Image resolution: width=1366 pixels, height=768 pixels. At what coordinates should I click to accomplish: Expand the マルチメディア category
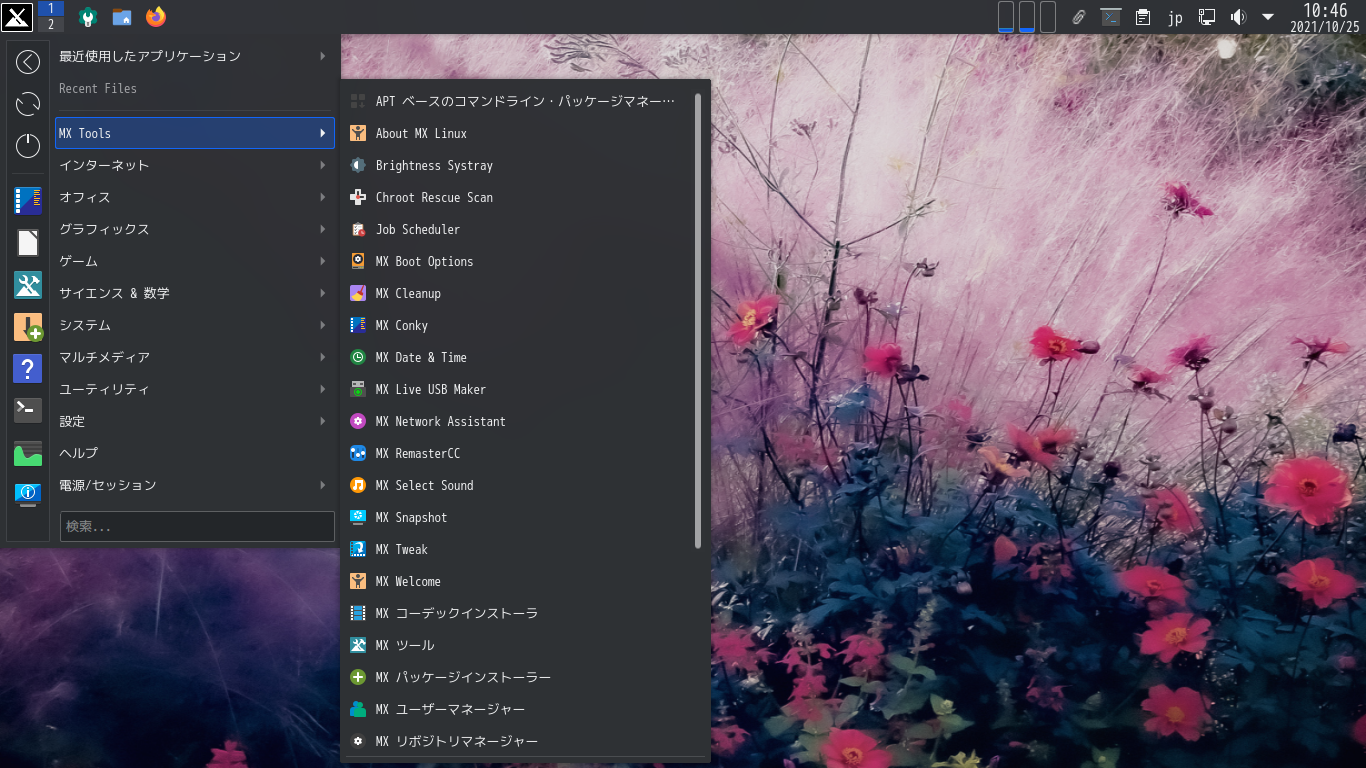click(195, 357)
